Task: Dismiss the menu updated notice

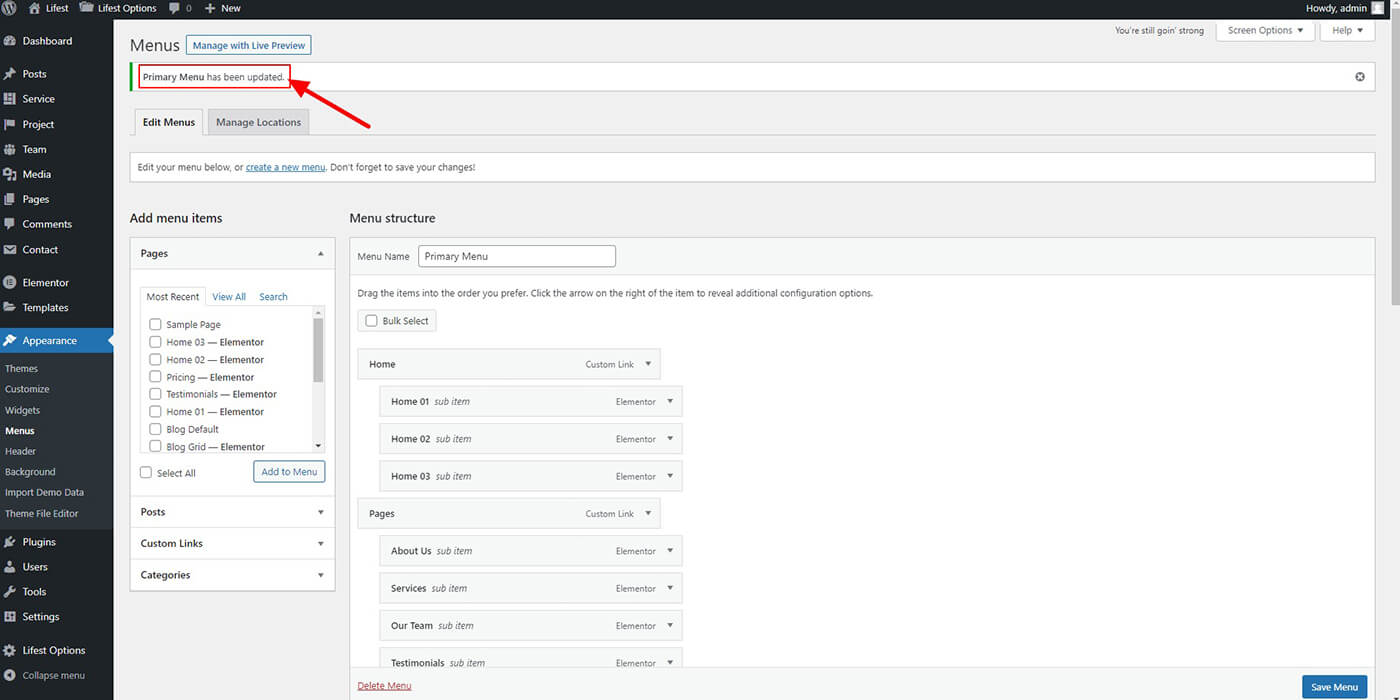Action: [1360, 77]
